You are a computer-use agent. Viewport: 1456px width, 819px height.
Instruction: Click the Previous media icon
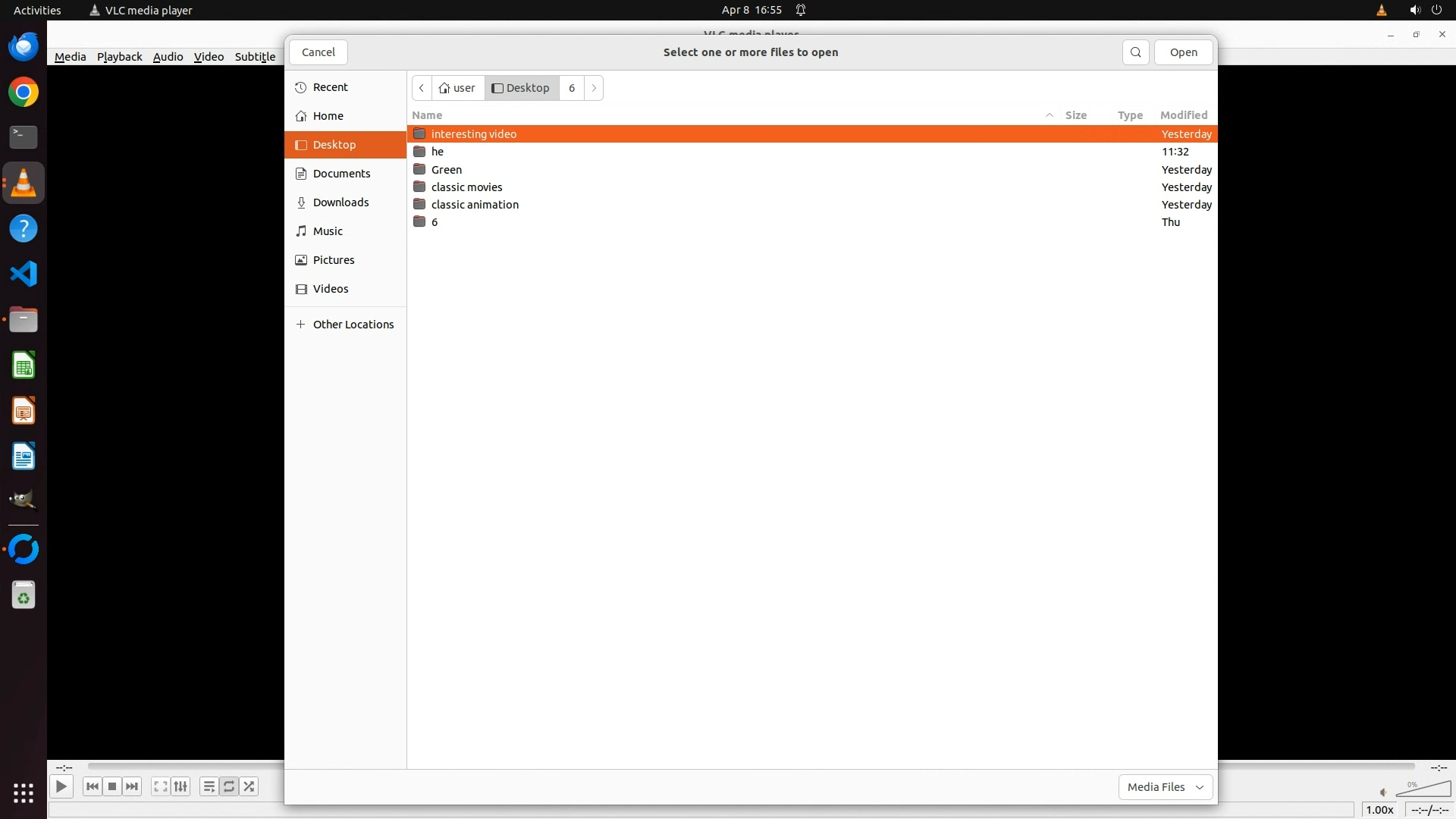(x=93, y=786)
